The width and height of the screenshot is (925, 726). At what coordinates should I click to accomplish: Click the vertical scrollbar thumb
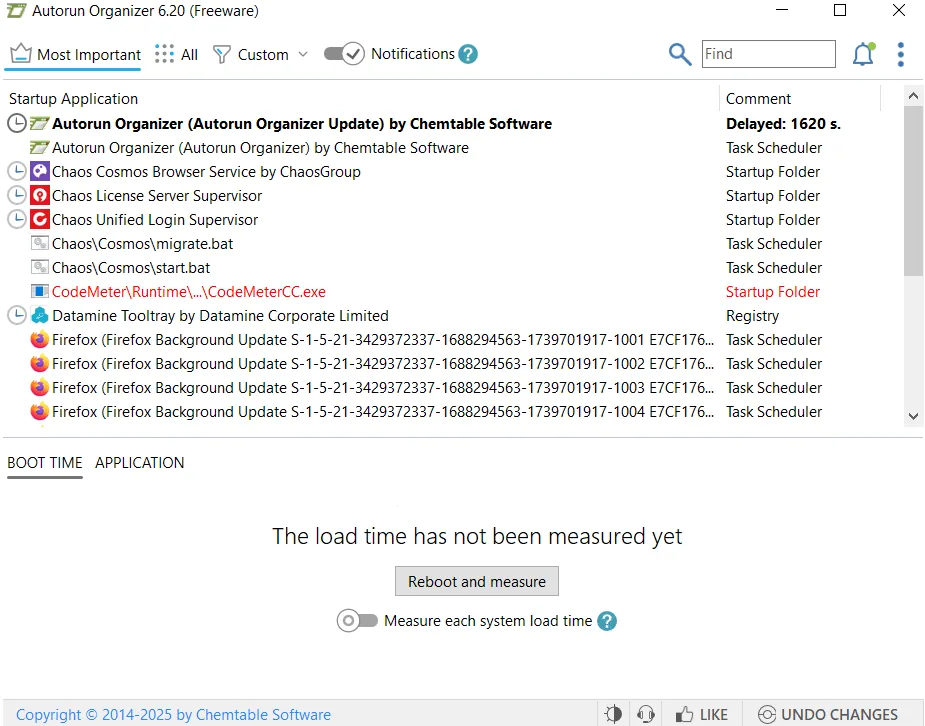[913, 190]
